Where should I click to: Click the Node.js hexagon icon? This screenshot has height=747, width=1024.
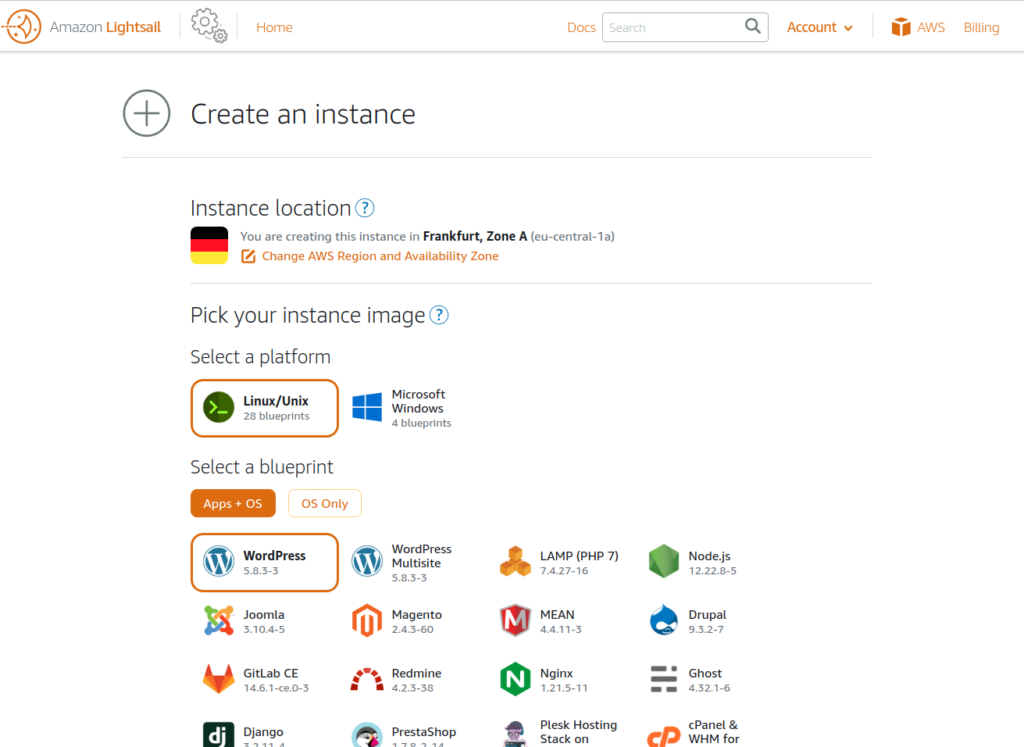[664, 562]
